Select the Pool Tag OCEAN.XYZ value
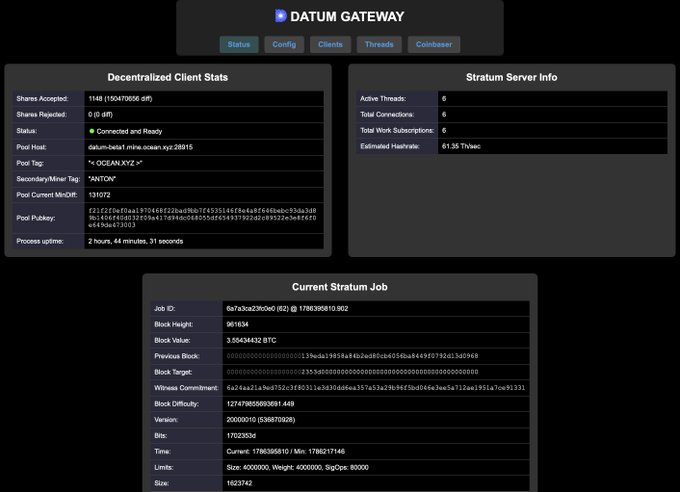The image size is (680, 492). (115, 163)
